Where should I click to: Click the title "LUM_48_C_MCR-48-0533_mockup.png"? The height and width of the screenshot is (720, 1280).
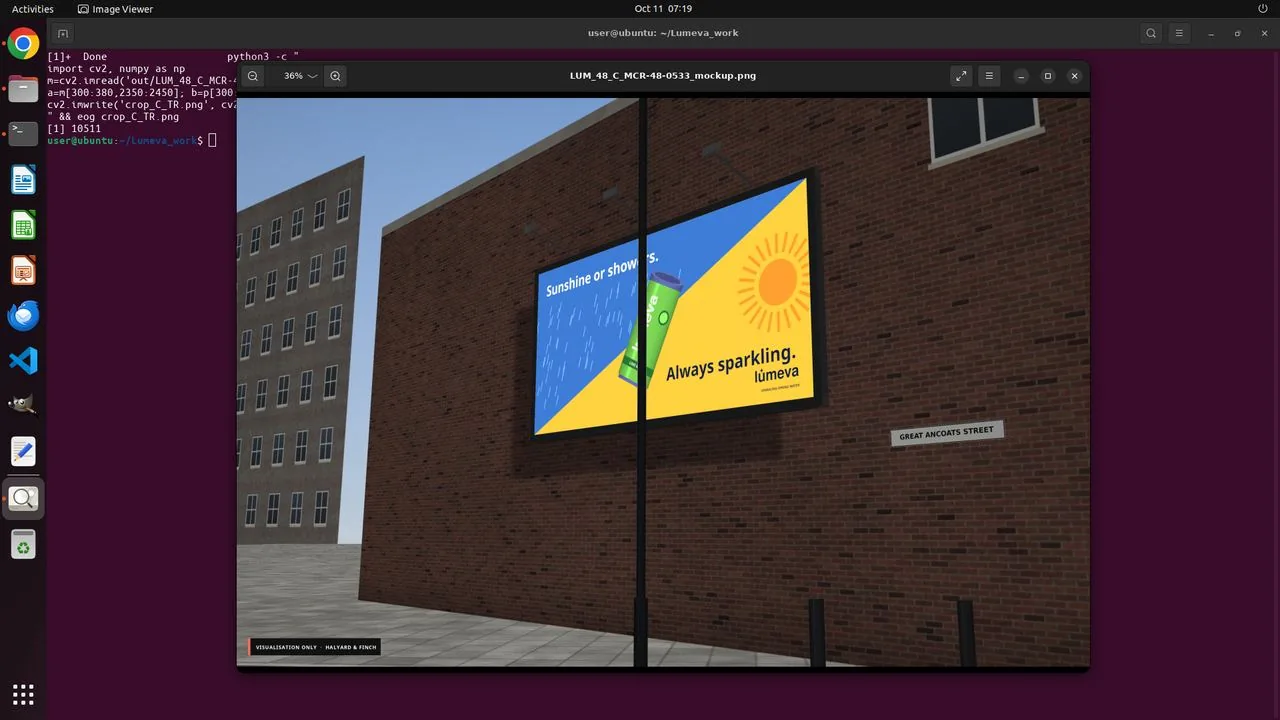662,76
